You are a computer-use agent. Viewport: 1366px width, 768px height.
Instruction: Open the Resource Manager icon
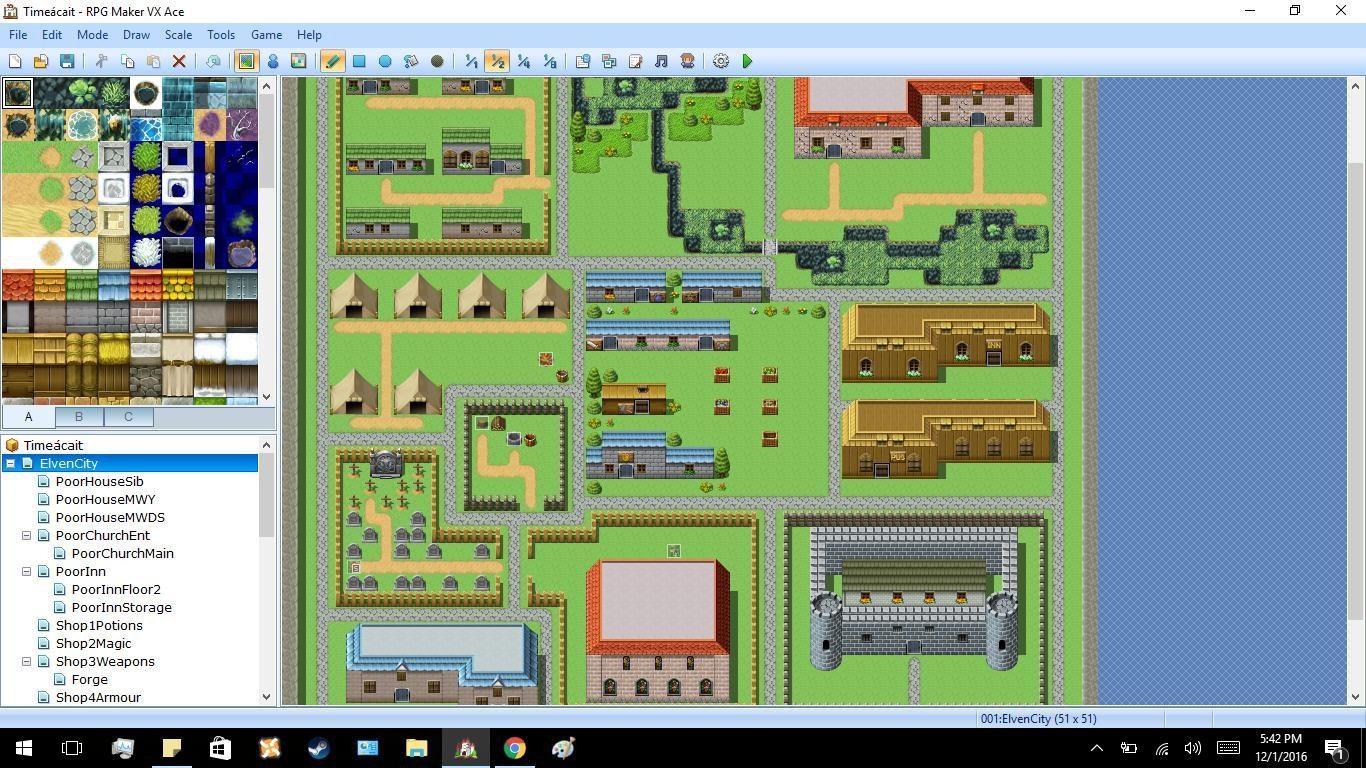(x=609, y=61)
